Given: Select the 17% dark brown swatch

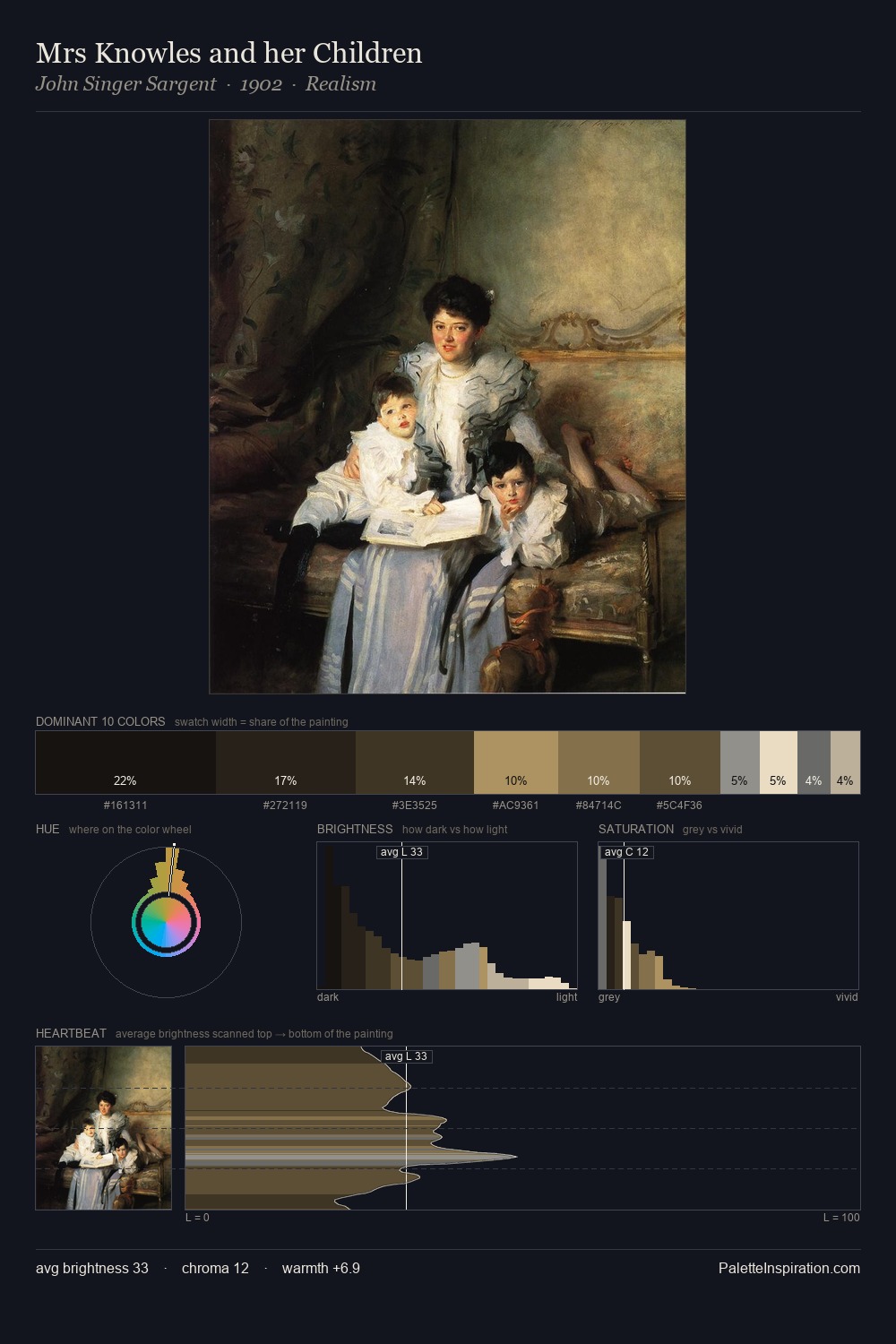Looking at the screenshot, I should click(x=286, y=762).
